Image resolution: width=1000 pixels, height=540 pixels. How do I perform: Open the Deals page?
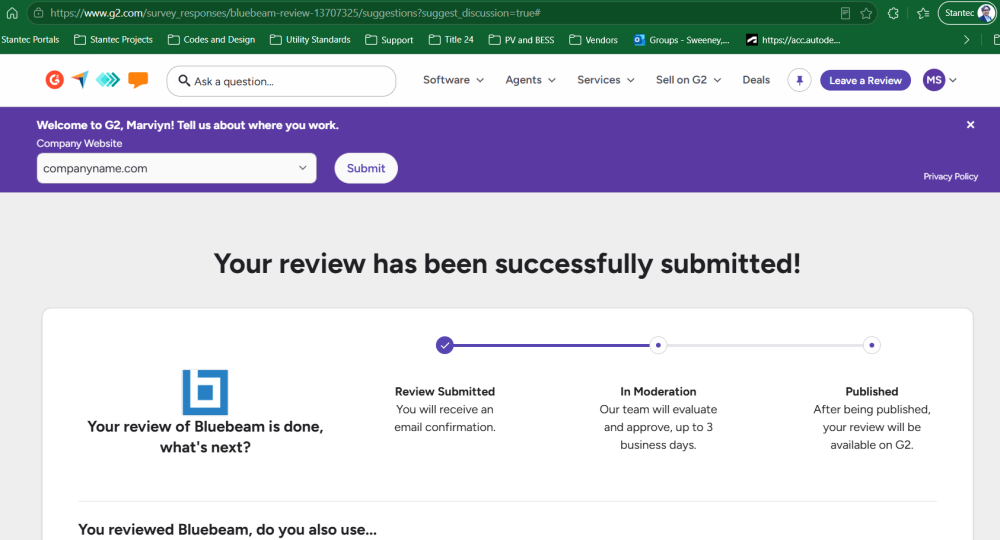[x=756, y=80]
